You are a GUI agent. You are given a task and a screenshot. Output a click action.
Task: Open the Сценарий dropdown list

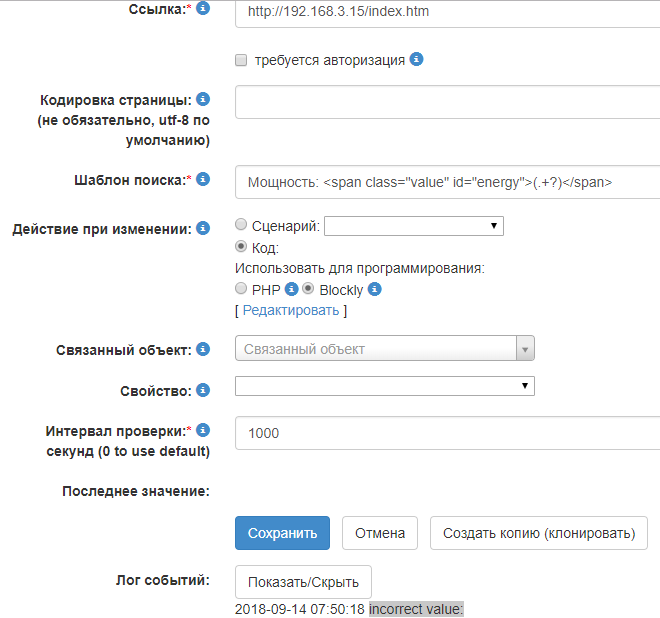(414, 226)
